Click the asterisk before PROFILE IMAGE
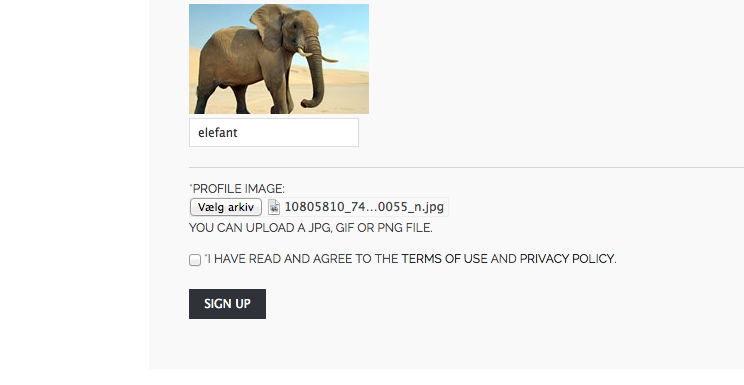 [x=191, y=185]
